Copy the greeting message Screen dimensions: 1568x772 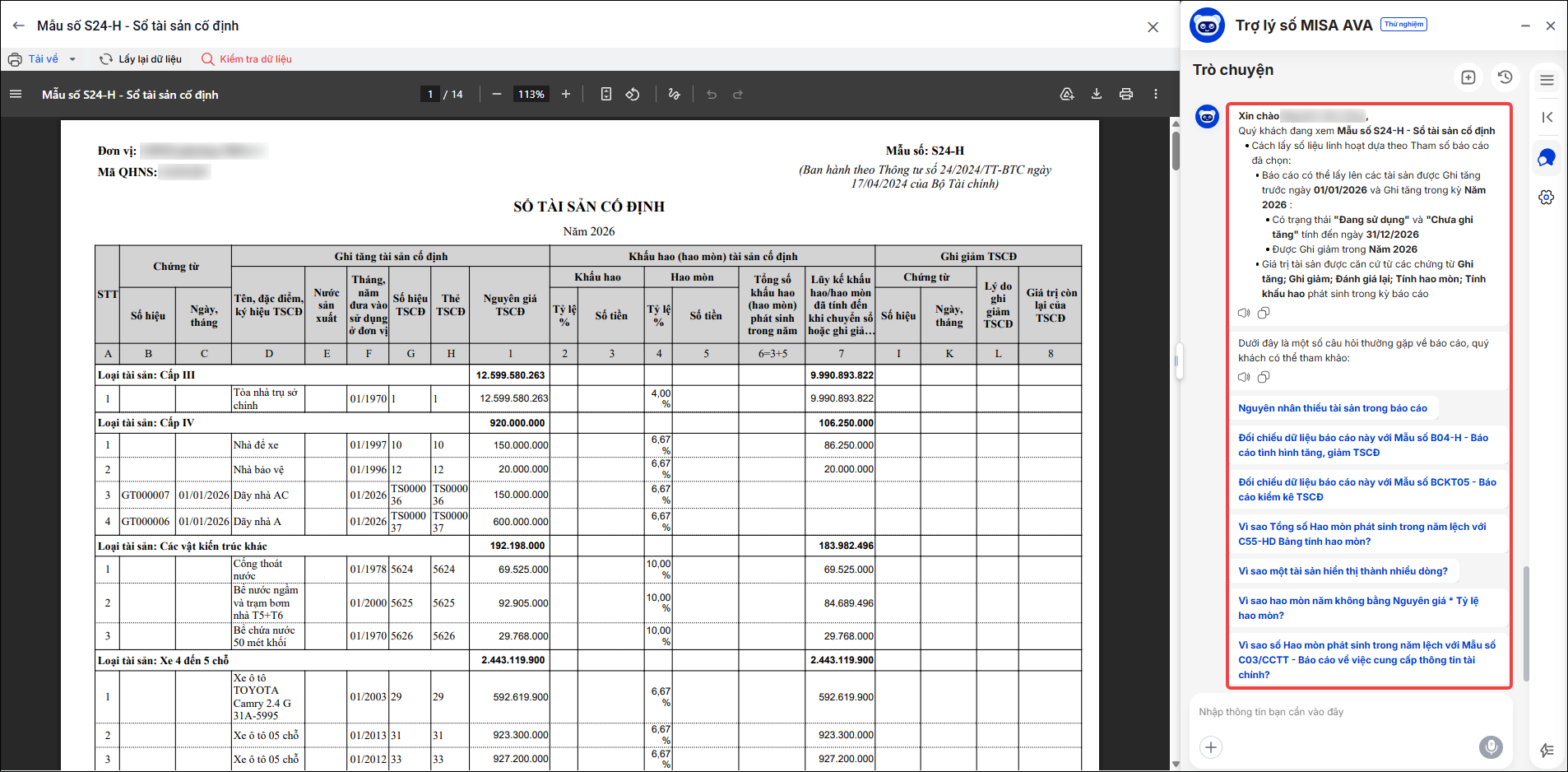pos(1264,313)
